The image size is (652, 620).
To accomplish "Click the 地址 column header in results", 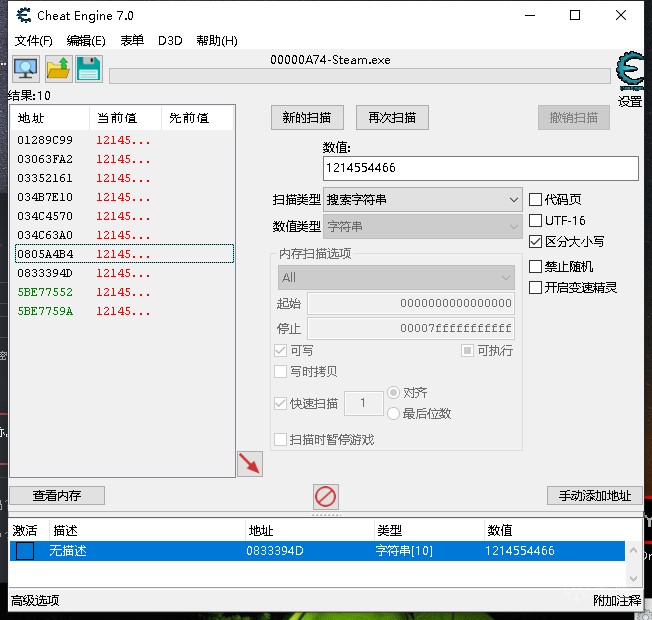I will click(x=49, y=118).
